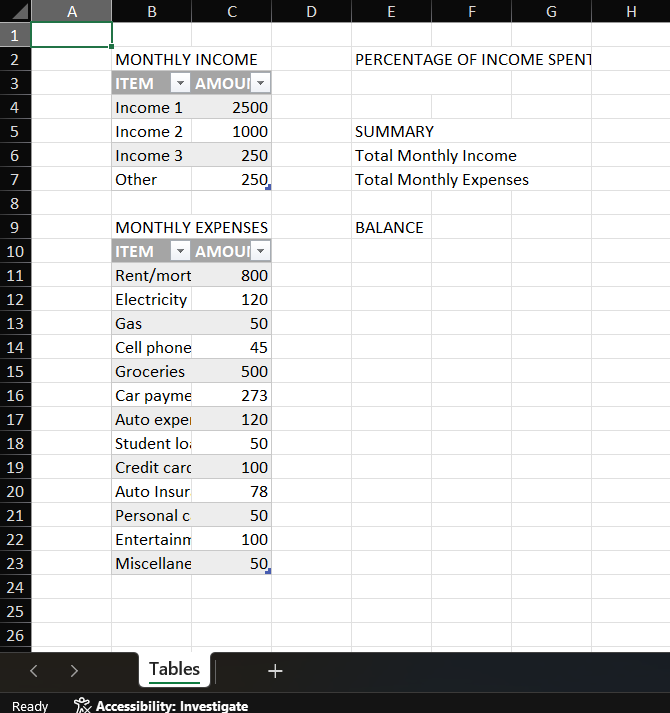670x713 pixels.
Task: Select the Personal care cell
Action: point(151,515)
